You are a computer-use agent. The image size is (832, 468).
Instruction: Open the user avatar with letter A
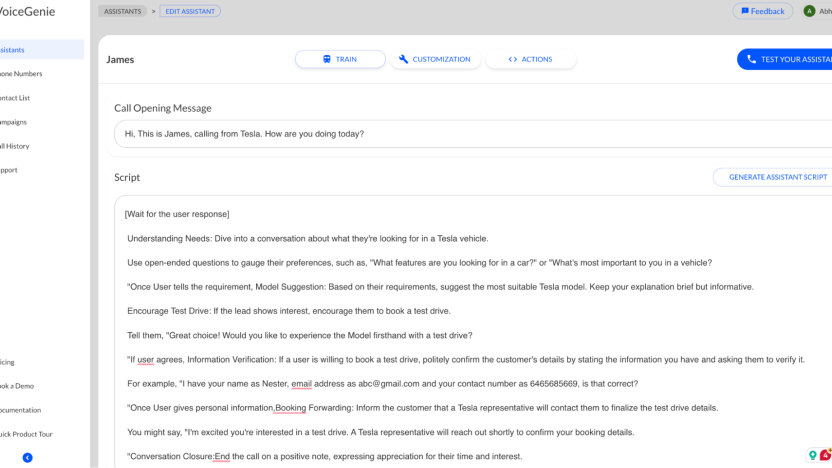point(809,11)
